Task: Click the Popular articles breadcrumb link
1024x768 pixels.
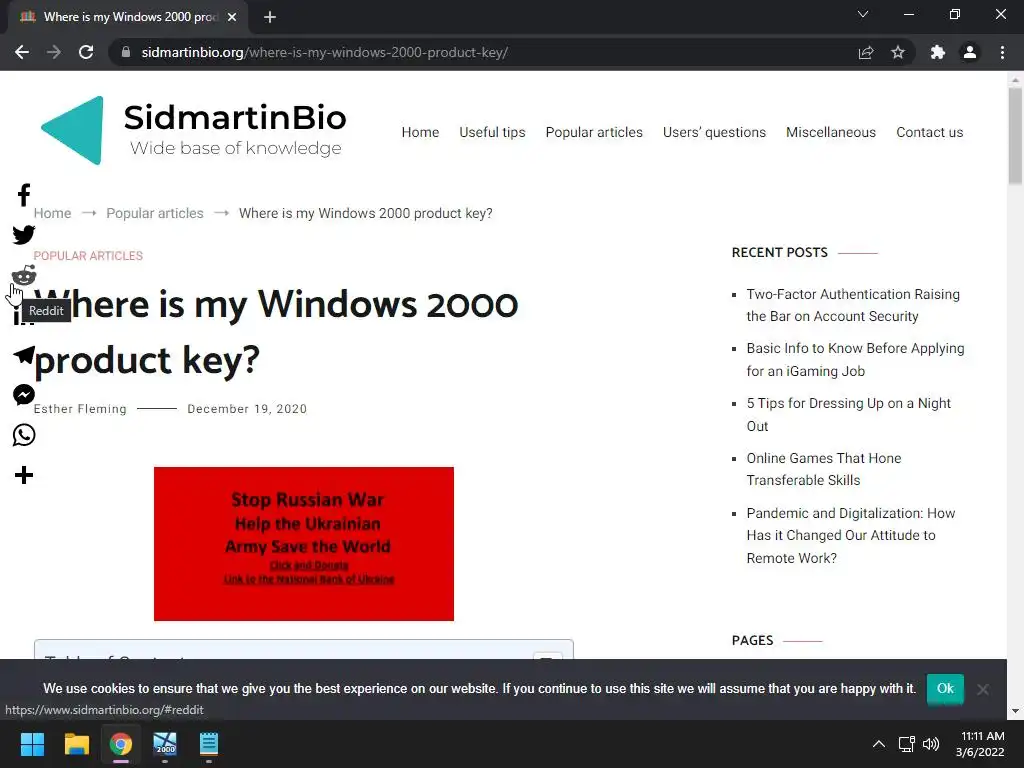Action: tap(155, 213)
